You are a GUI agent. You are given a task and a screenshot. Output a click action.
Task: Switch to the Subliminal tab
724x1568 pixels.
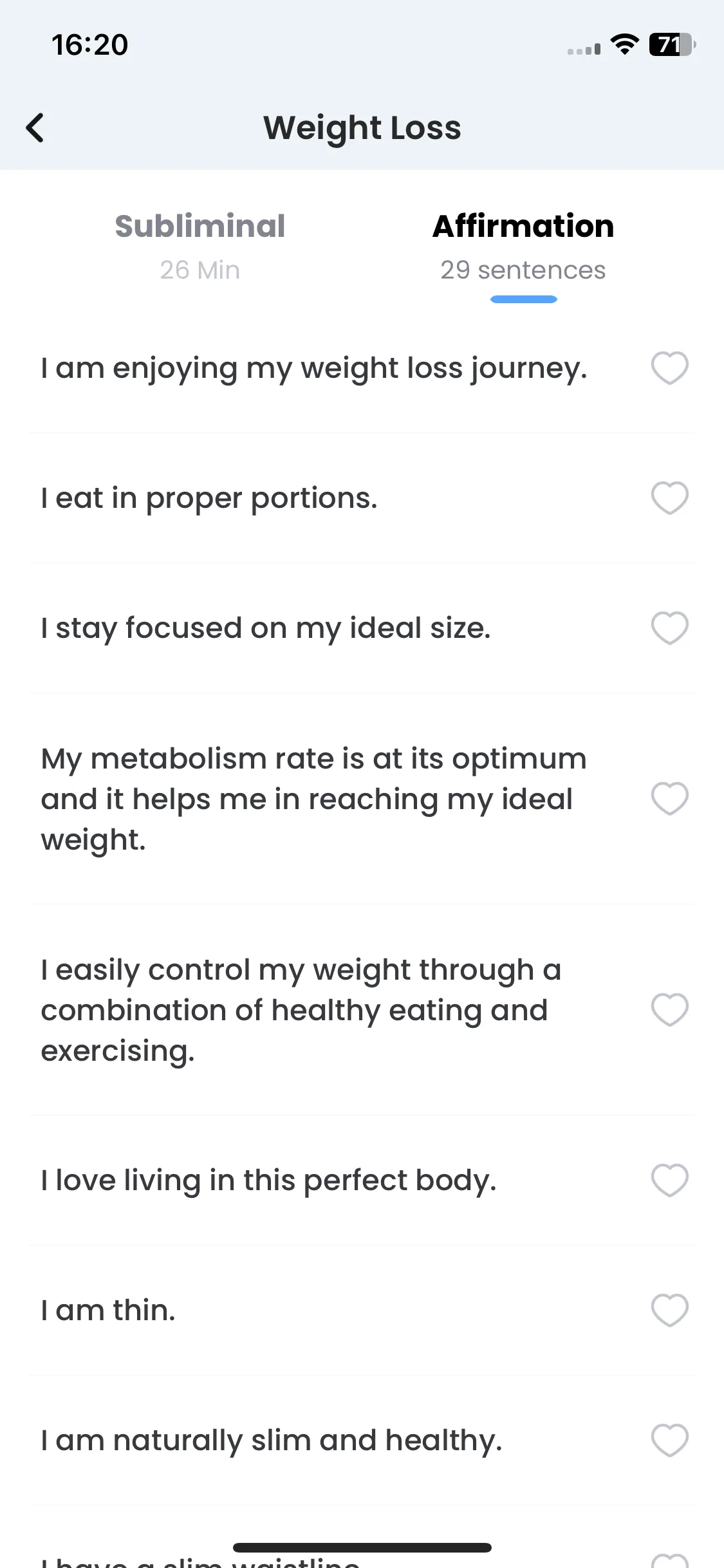(200, 227)
